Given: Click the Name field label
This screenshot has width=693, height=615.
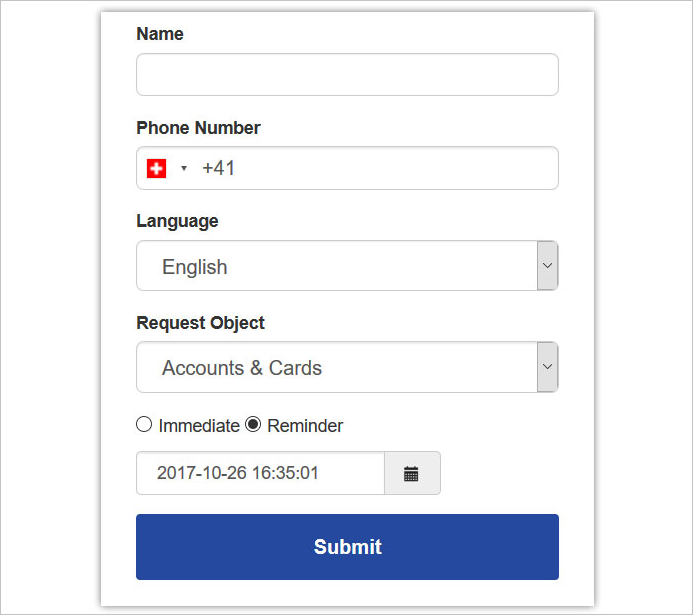Looking at the screenshot, I should click(160, 34).
